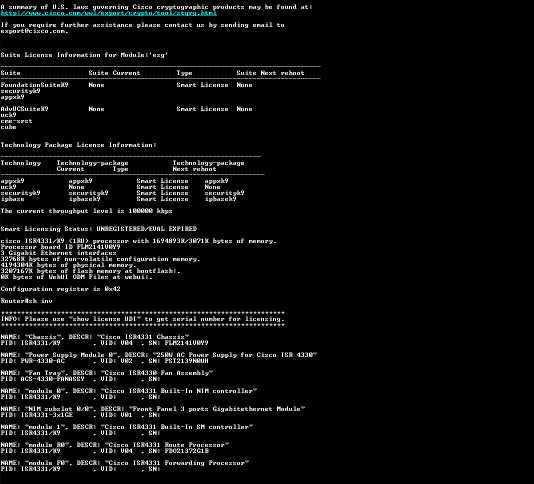Click the NAME "NIM subslot 0/0" line
Image resolution: width=534 pixels, height=484 pixels.
pyautogui.click(x=153, y=409)
